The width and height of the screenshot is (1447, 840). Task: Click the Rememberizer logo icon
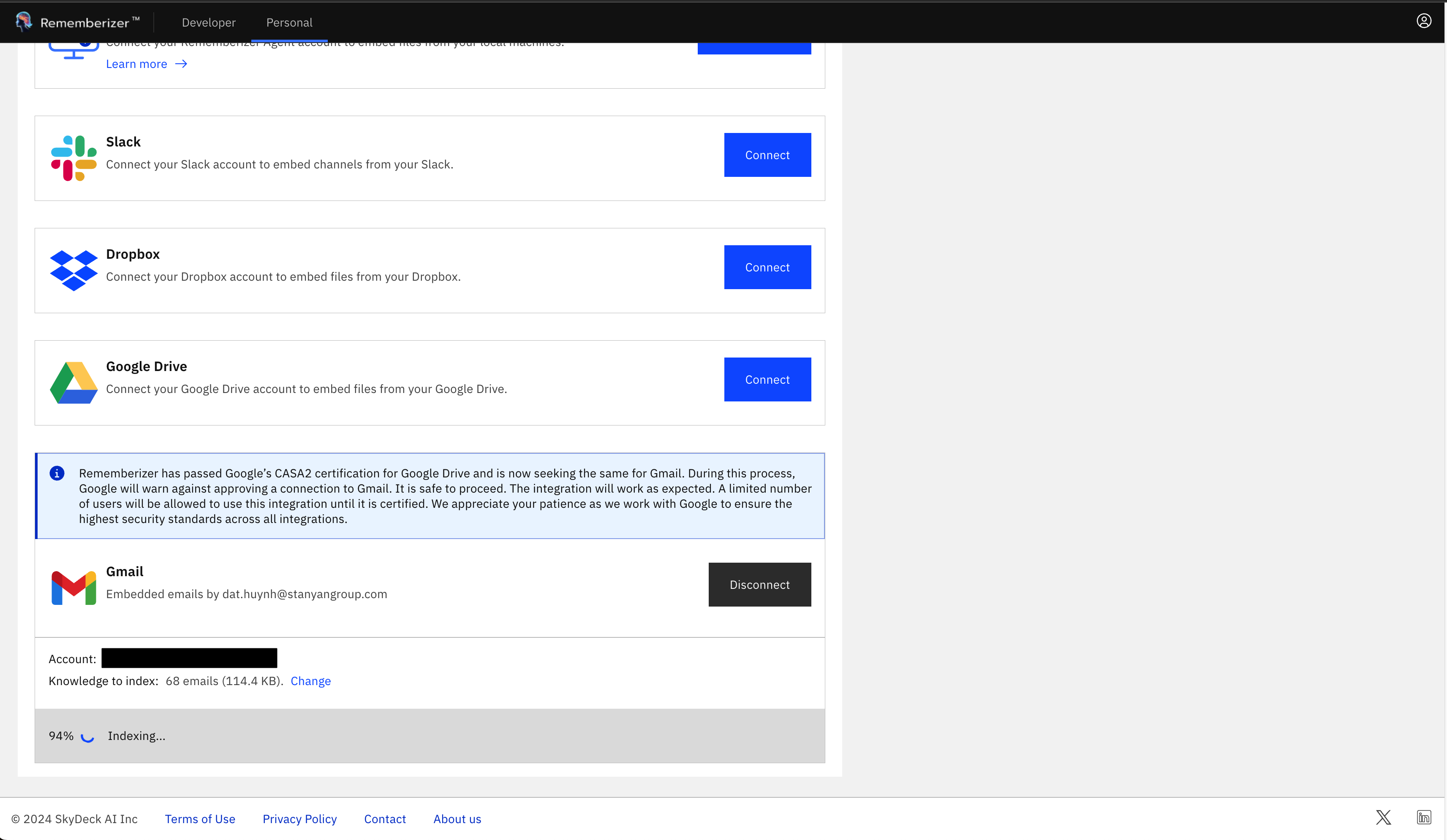23,21
